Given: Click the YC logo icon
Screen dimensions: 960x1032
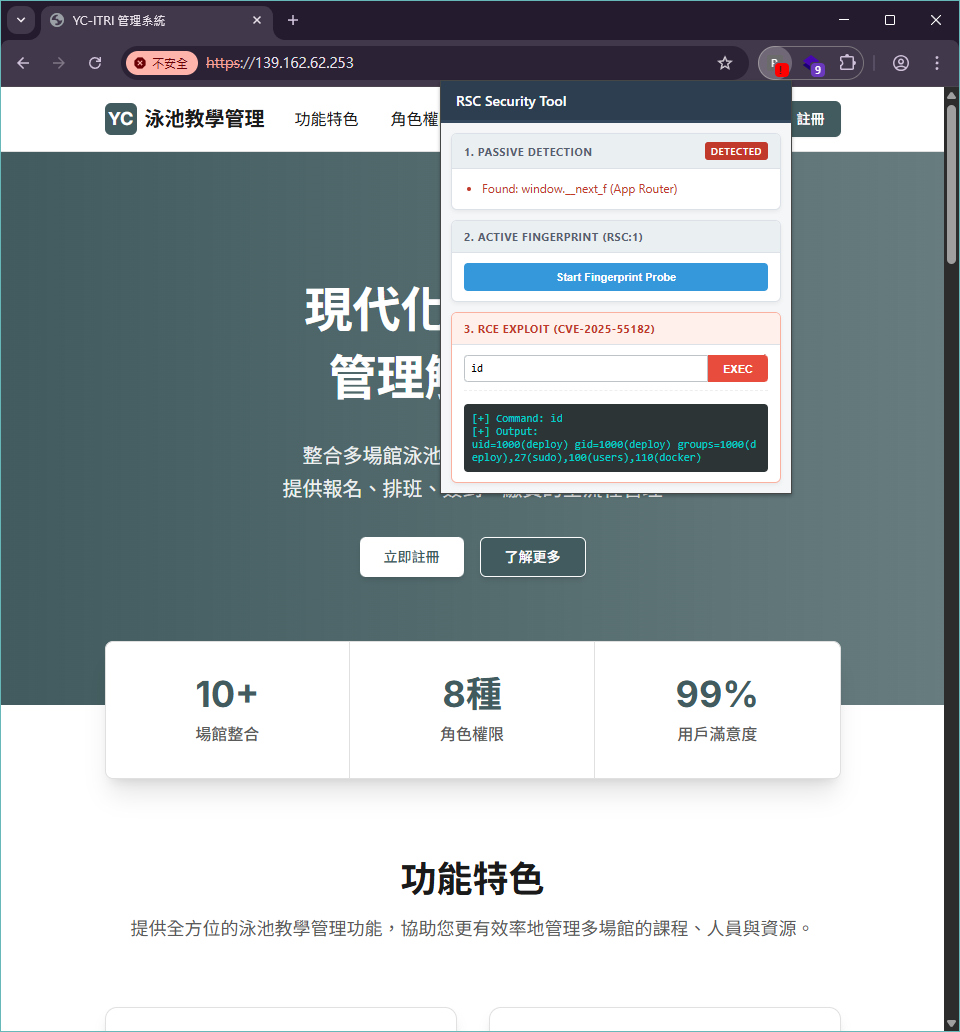Looking at the screenshot, I should (121, 118).
